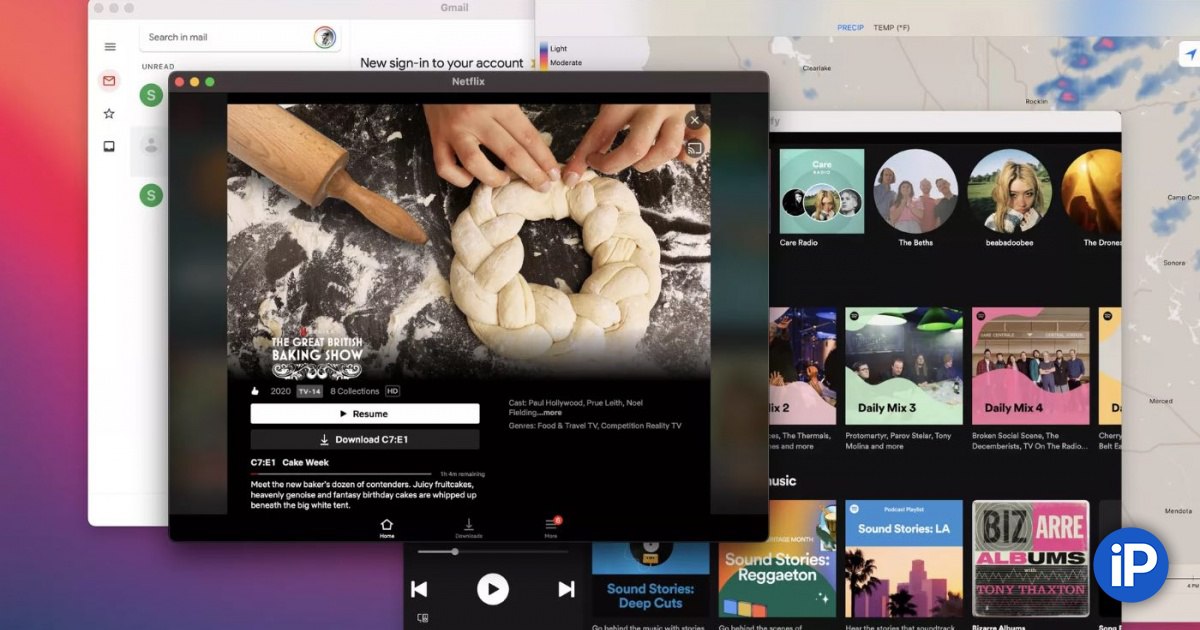Open The Drones artist in Spotify
Screen dimensions: 1200x630
click(1092, 191)
